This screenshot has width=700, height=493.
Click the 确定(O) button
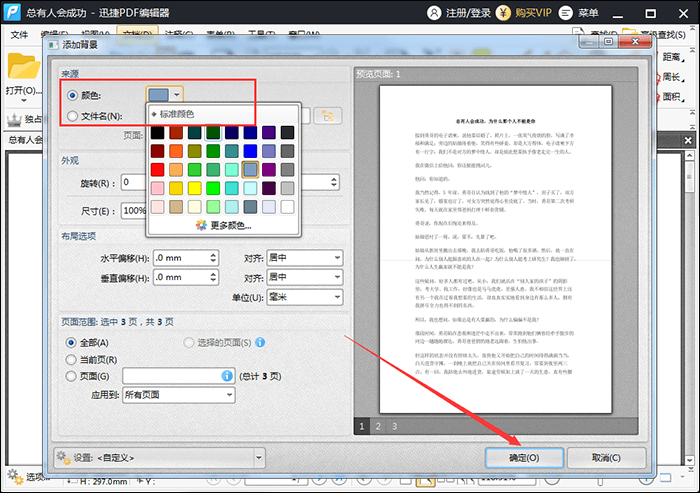tap(524, 458)
